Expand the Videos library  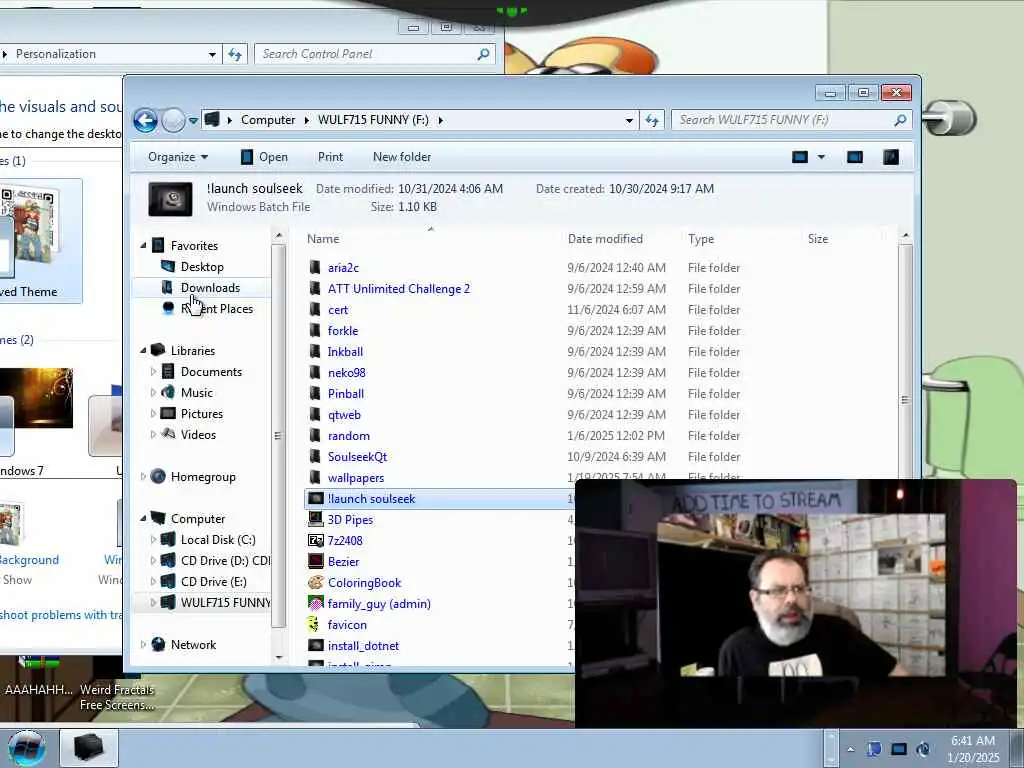[153, 434]
